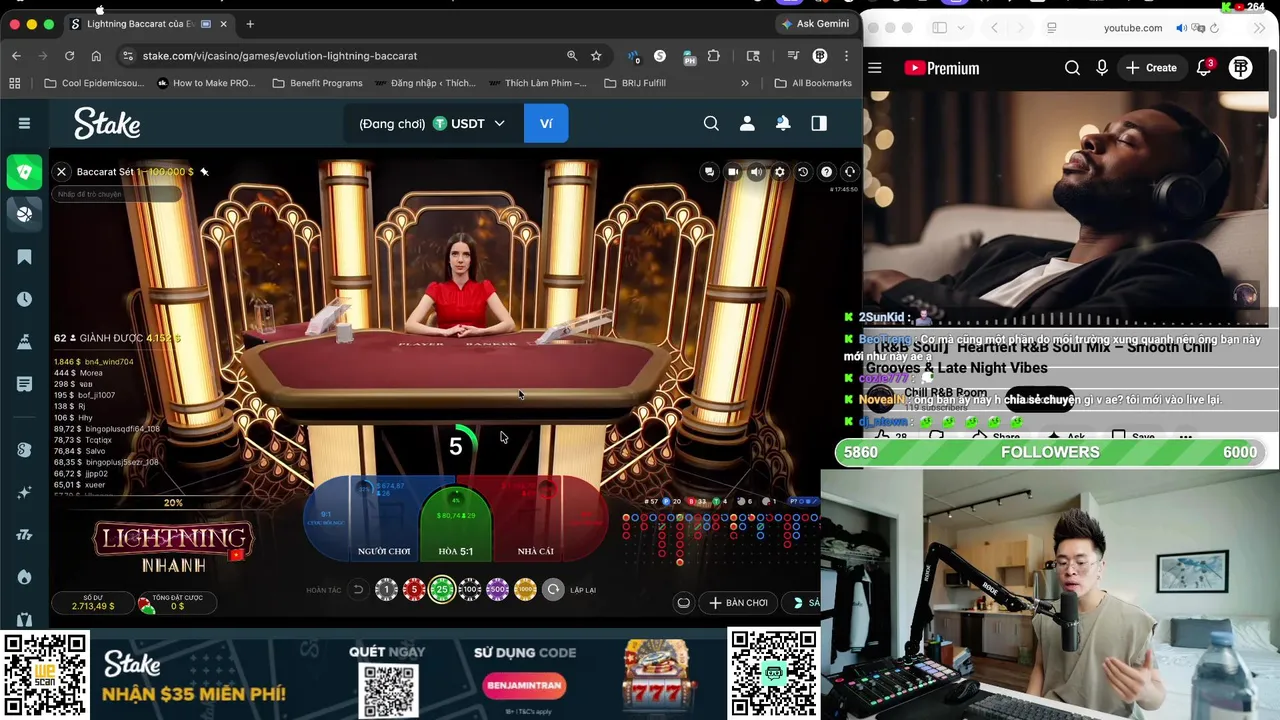
Task: Click the Chrome address bar URL
Action: click(x=280, y=56)
